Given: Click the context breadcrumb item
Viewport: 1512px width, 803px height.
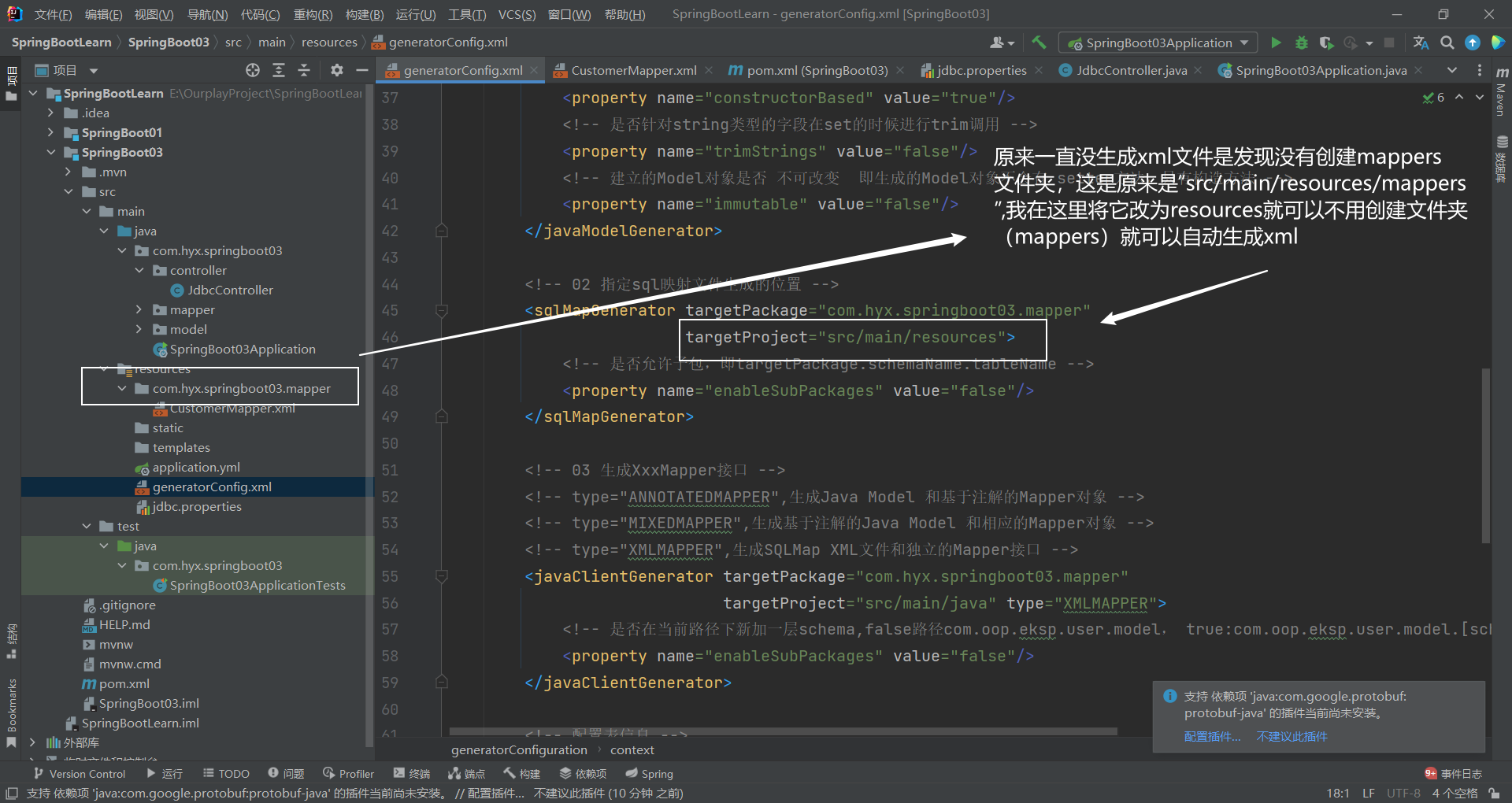Looking at the screenshot, I should click(632, 749).
